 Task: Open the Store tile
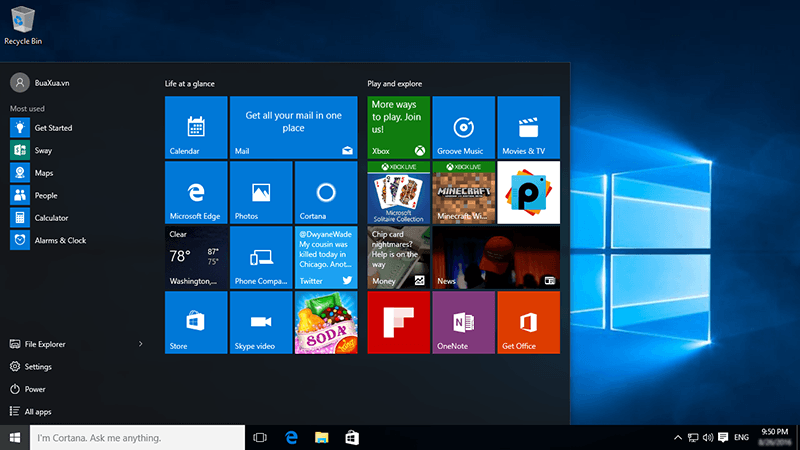[x=196, y=322]
